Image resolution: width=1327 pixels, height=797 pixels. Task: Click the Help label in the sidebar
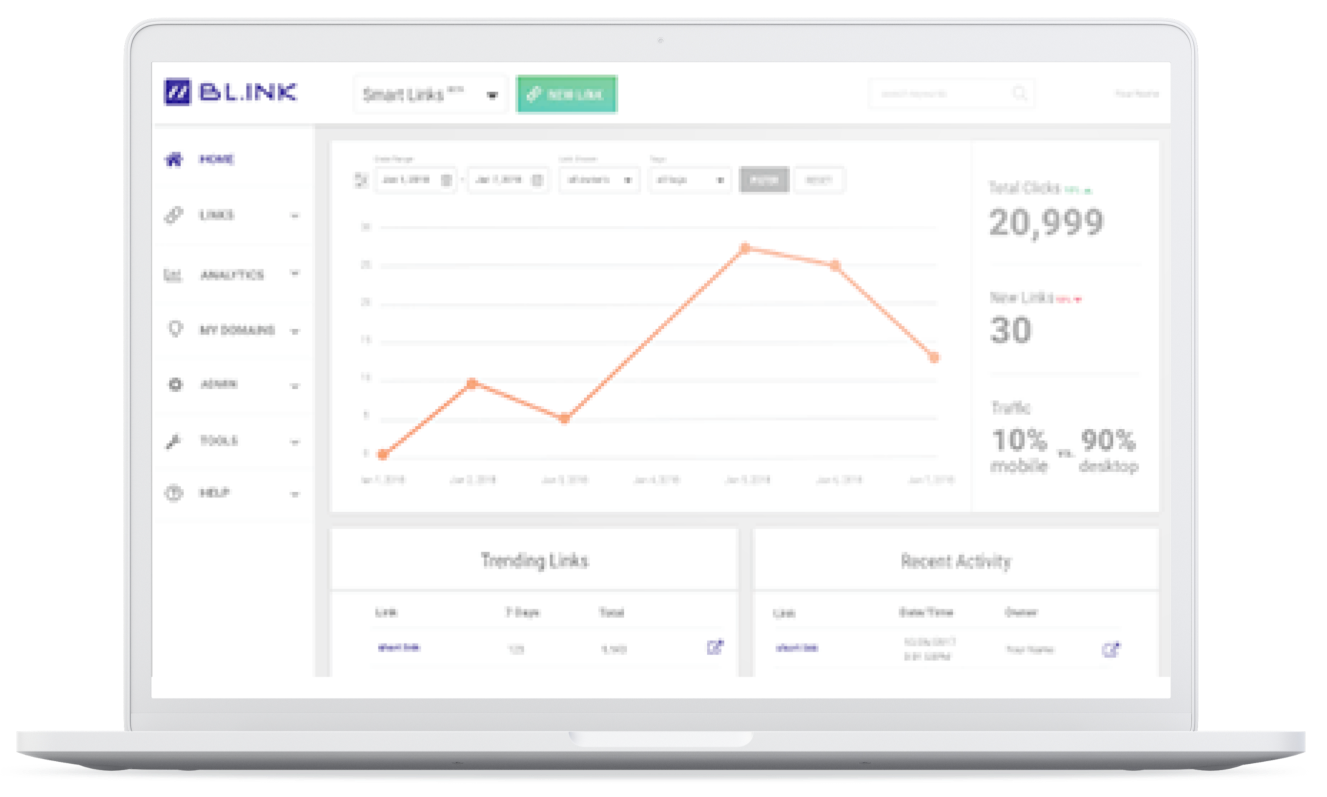214,493
